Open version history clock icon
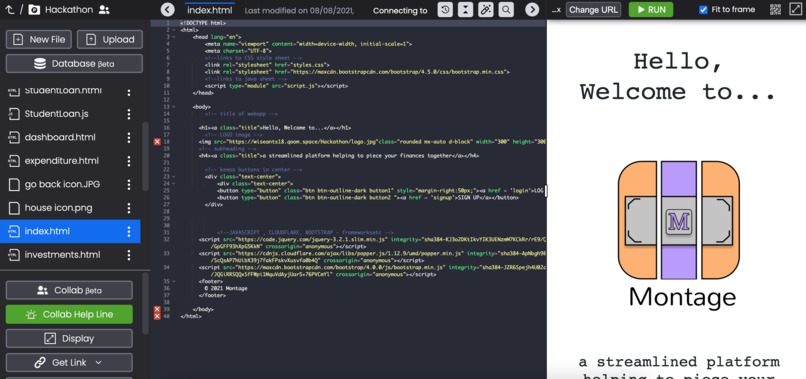 [445, 9]
